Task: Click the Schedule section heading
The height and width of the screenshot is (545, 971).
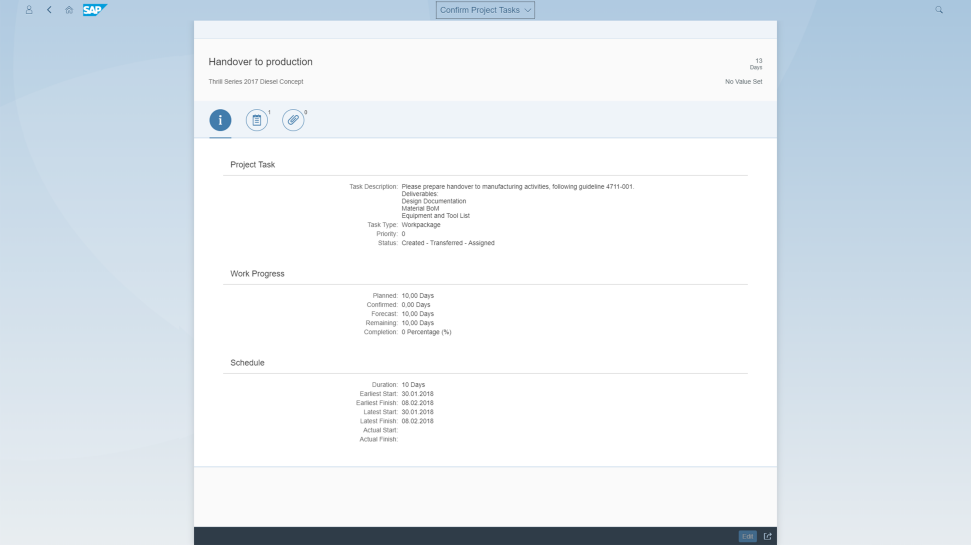Action: coord(247,363)
